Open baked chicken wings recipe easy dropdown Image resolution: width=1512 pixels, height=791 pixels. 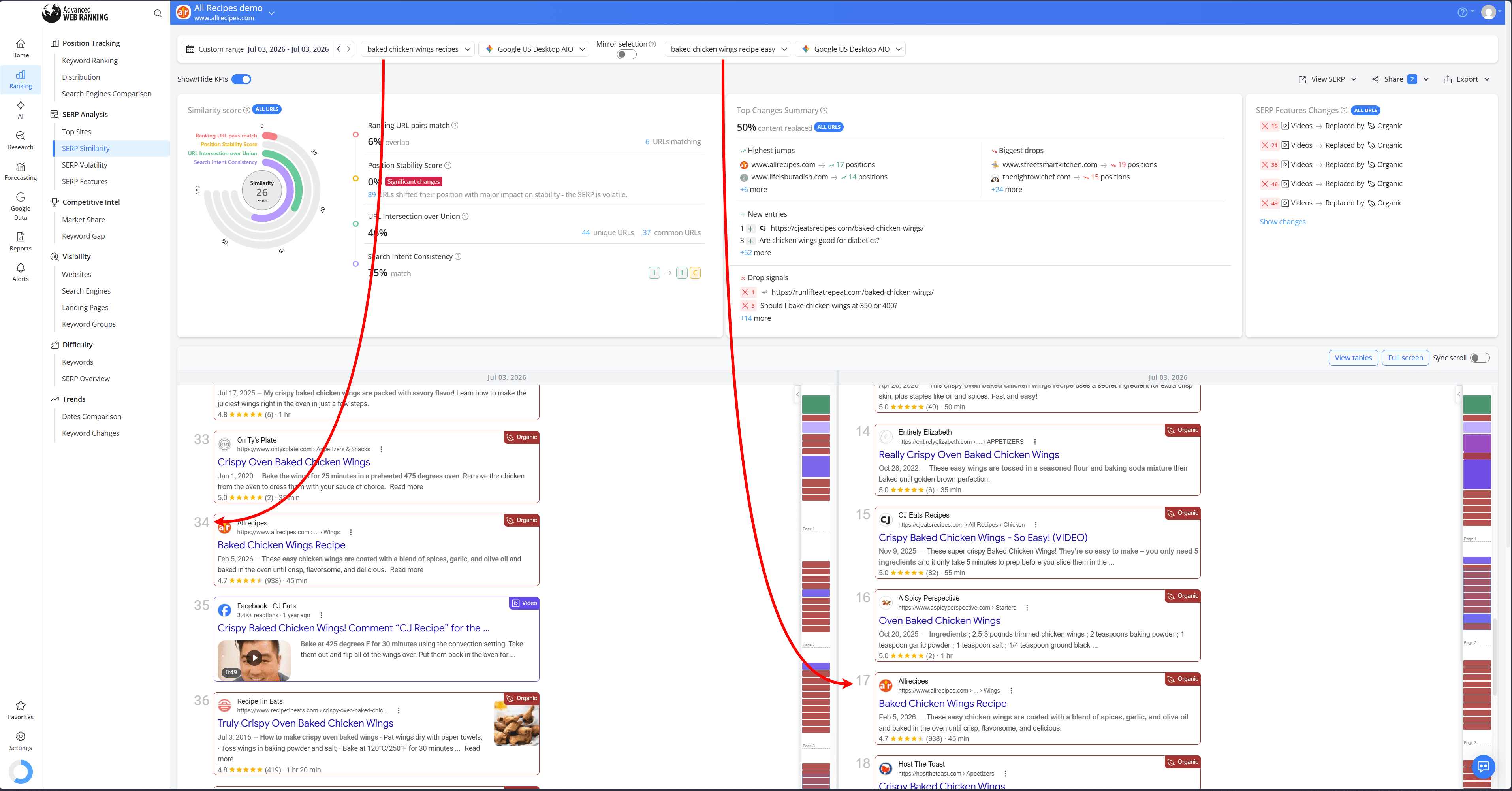coord(728,49)
